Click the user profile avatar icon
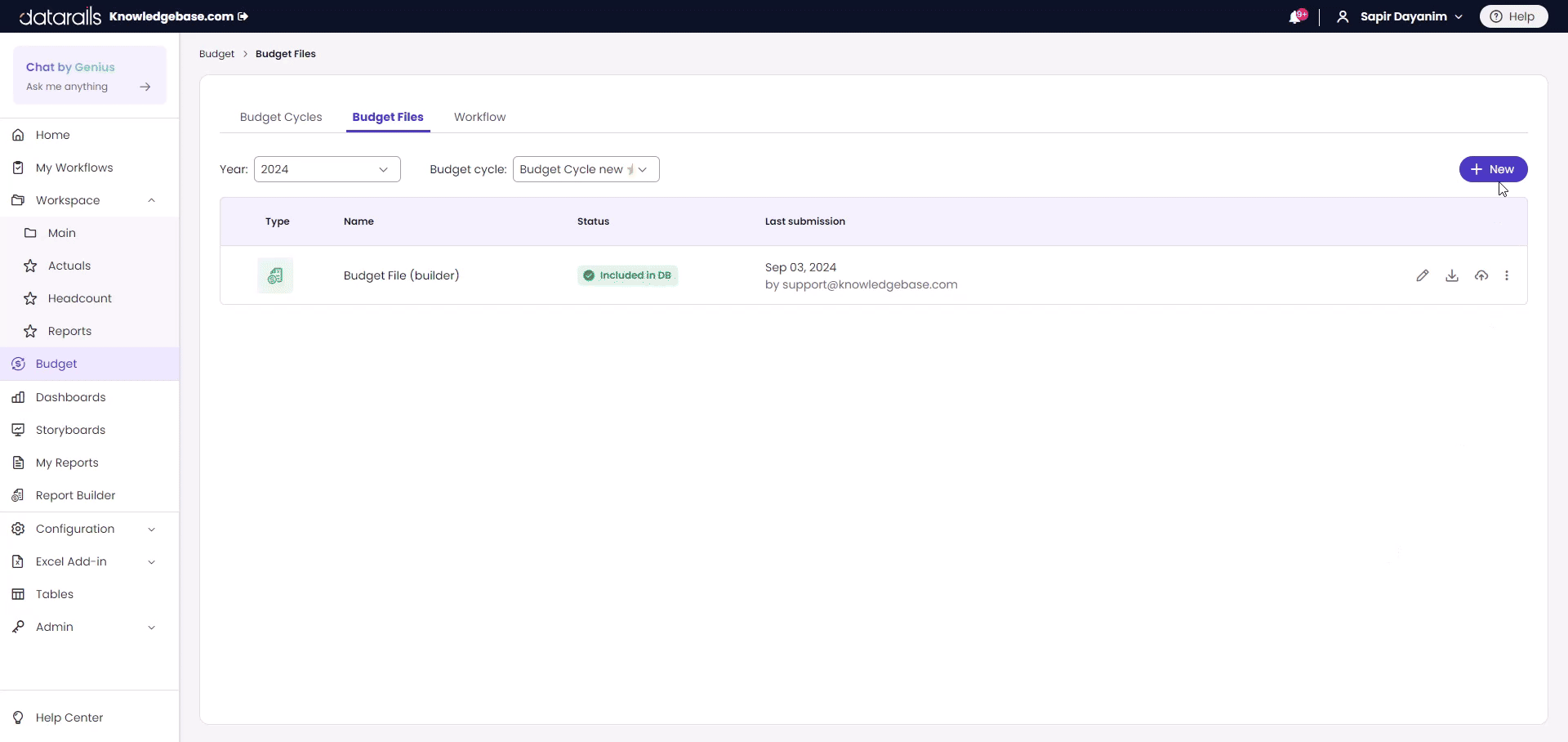The height and width of the screenshot is (742, 1568). pos(1343,16)
